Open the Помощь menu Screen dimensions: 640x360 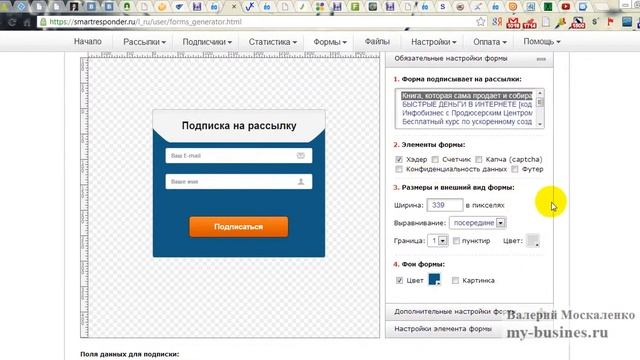[x=542, y=42]
